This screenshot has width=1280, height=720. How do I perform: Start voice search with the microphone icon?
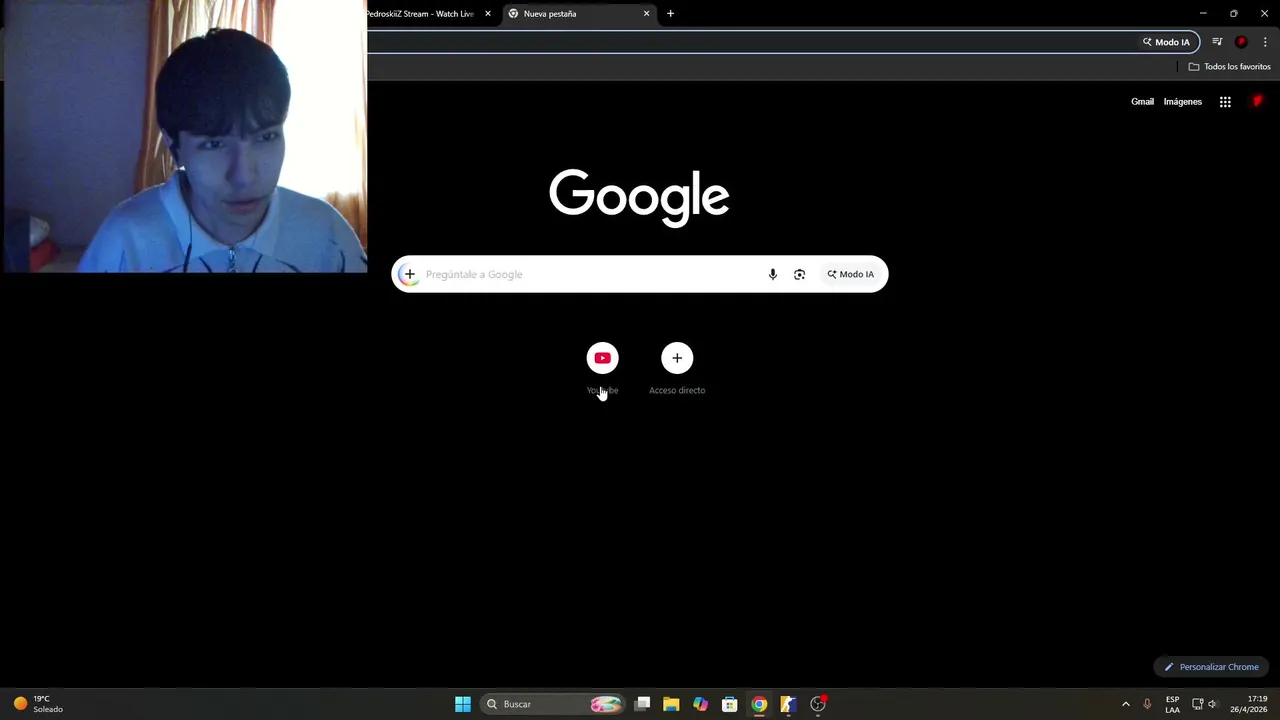point(772,274)
